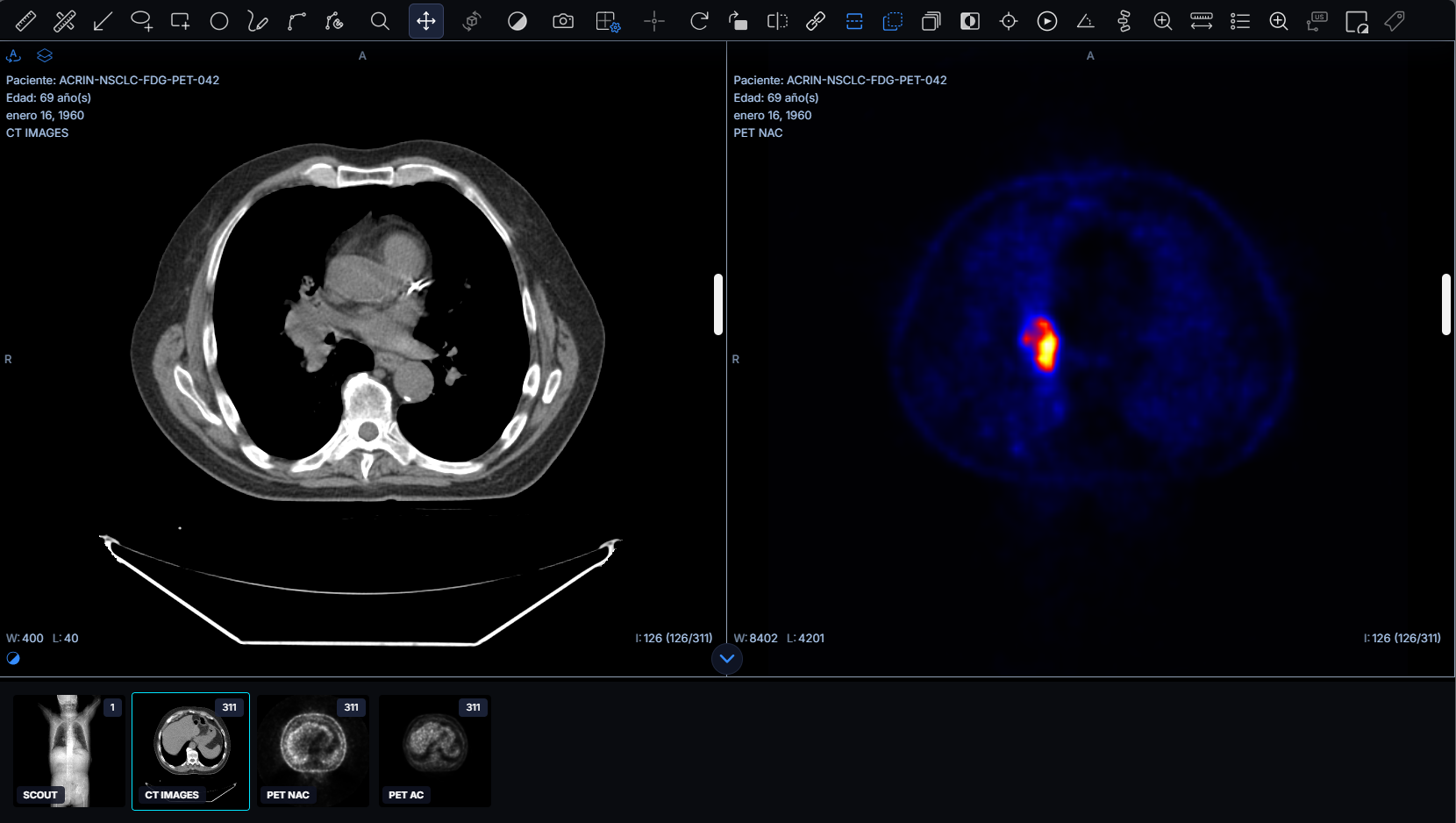
Task: Open the viewport layout grid settings
Action: (608, 21)
